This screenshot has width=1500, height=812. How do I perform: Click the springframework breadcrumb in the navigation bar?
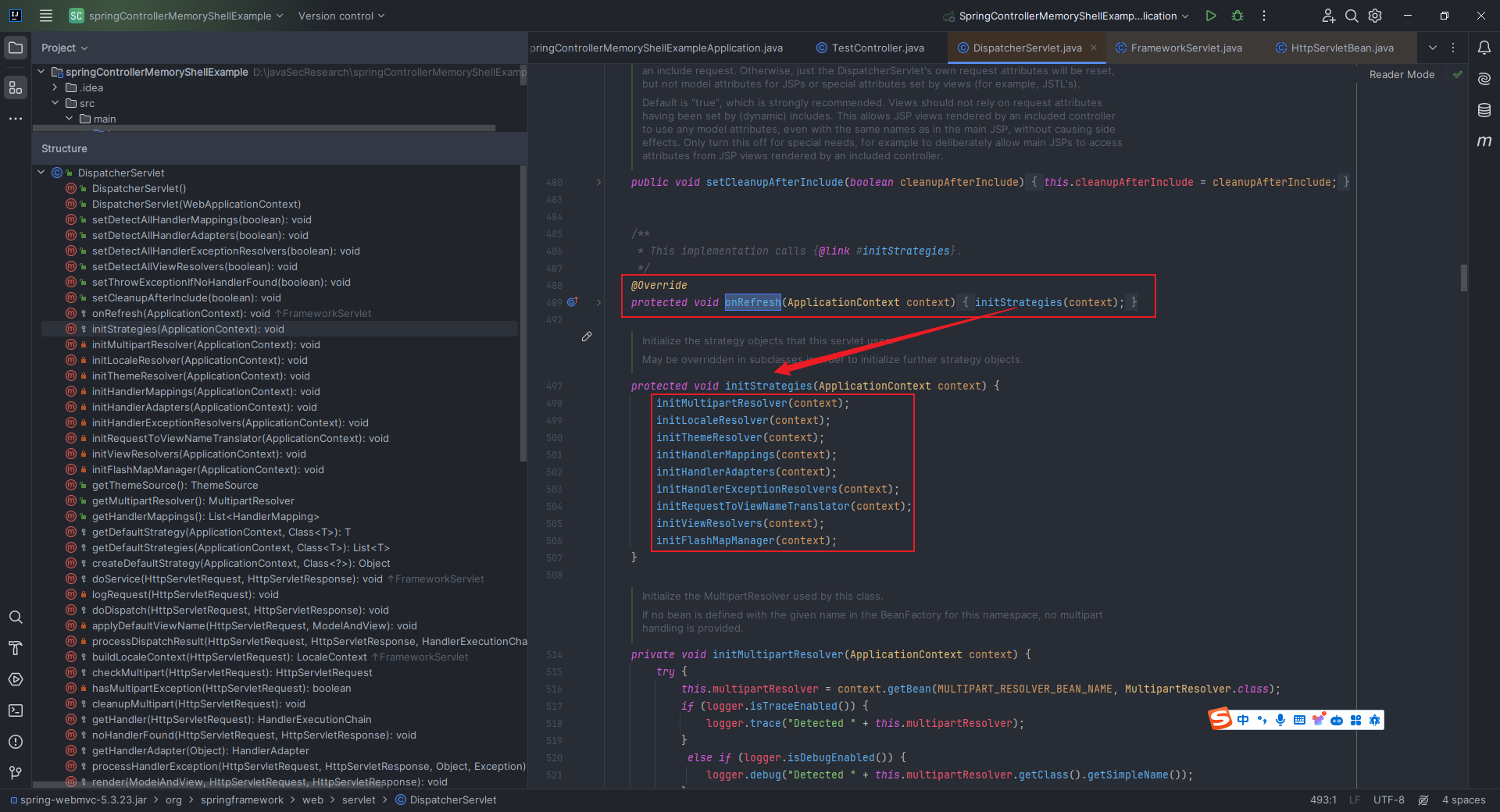point(242,800)
